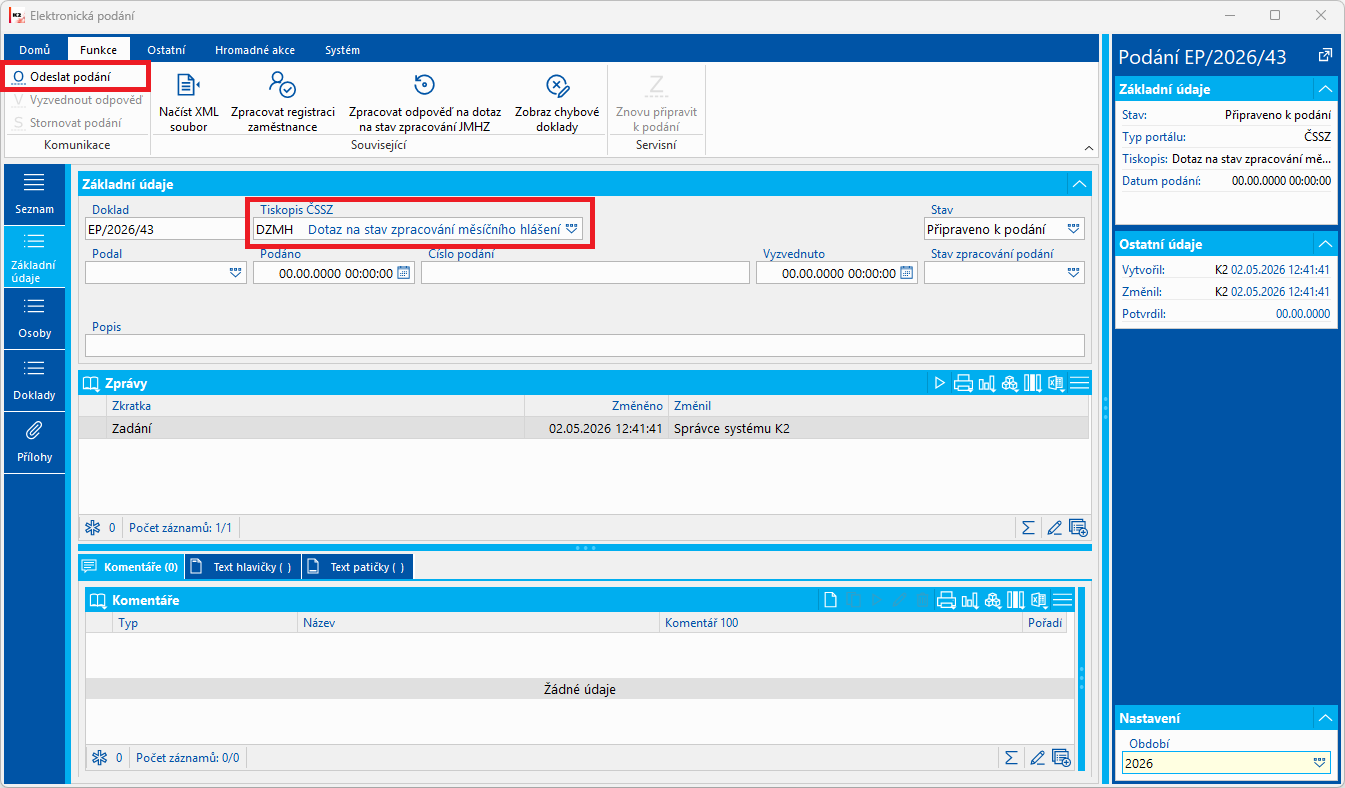This screenshot has width=1345, height=788.
Task: Collapse the Nastavení section
Action: pyautogui.click(x=1324, y=718)
